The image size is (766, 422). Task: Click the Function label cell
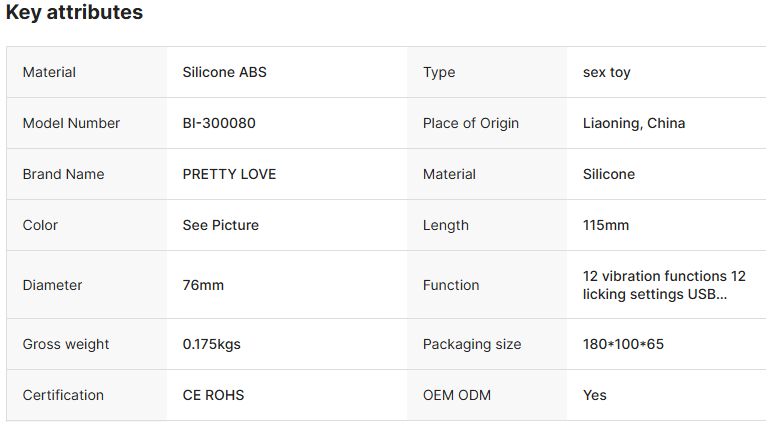coord(487,285)
